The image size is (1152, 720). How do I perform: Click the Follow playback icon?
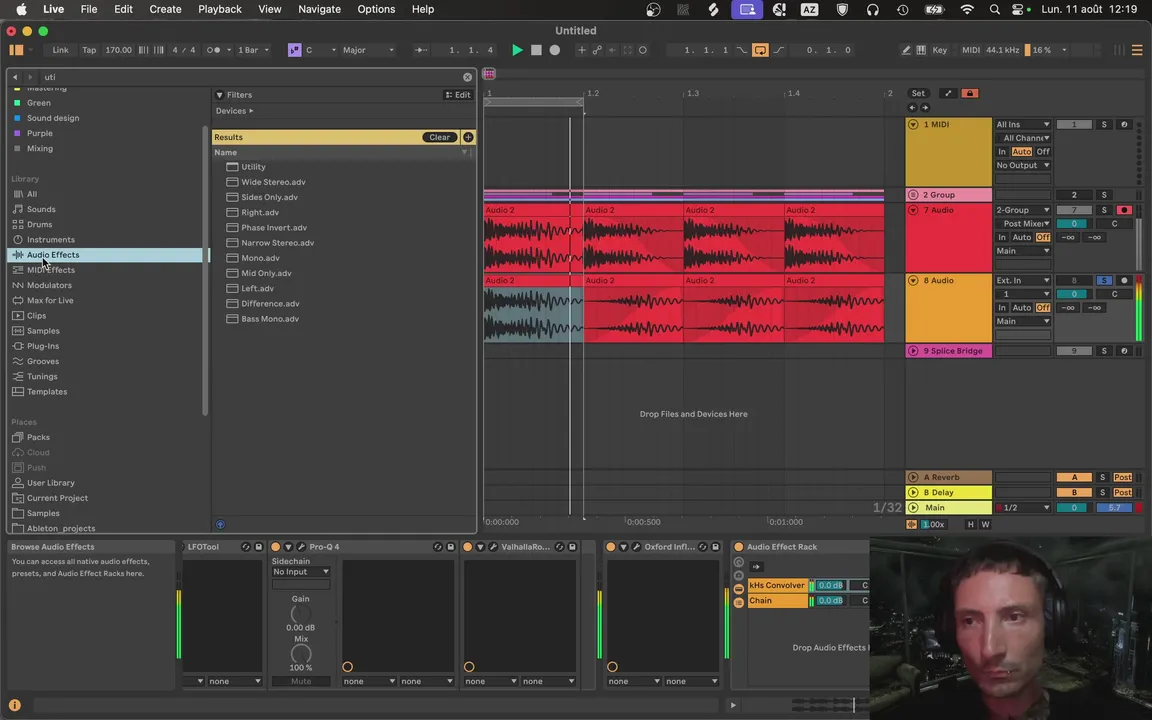pyautogui.click(x=421, y=50)
